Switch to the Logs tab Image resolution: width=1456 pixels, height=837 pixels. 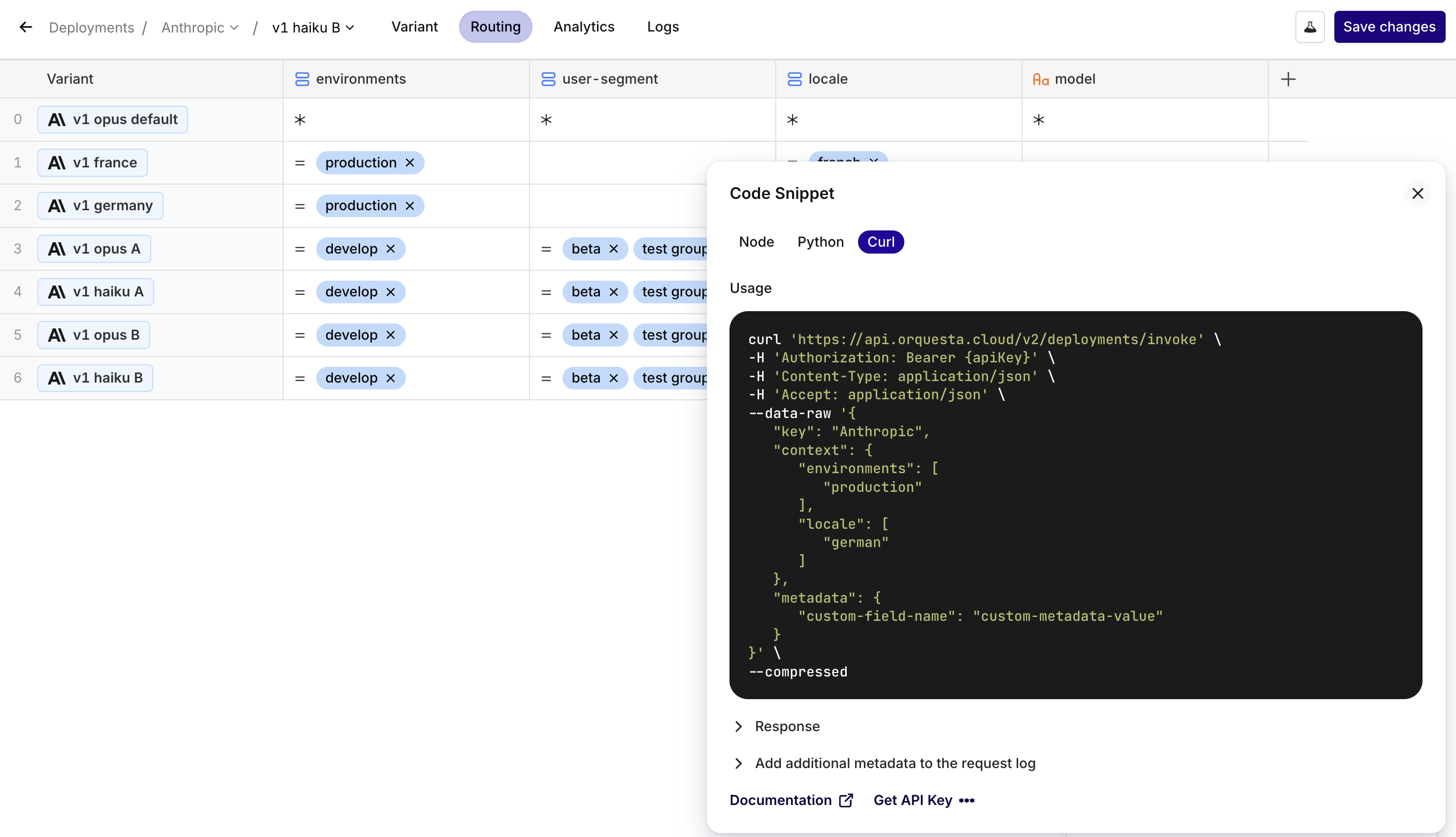[x=662, y=27]
